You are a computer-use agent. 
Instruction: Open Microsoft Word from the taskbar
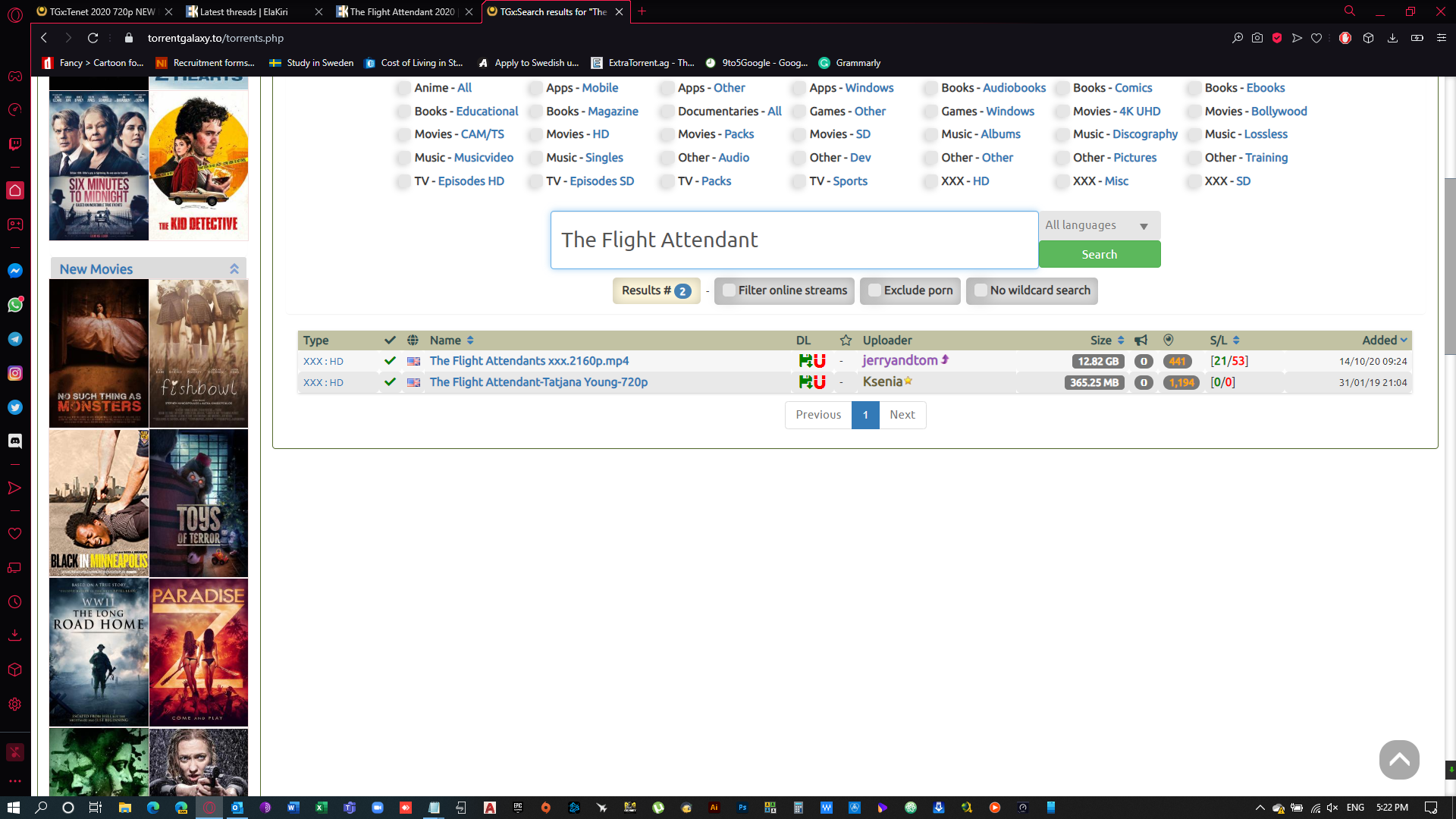click(x=293, y=808)
